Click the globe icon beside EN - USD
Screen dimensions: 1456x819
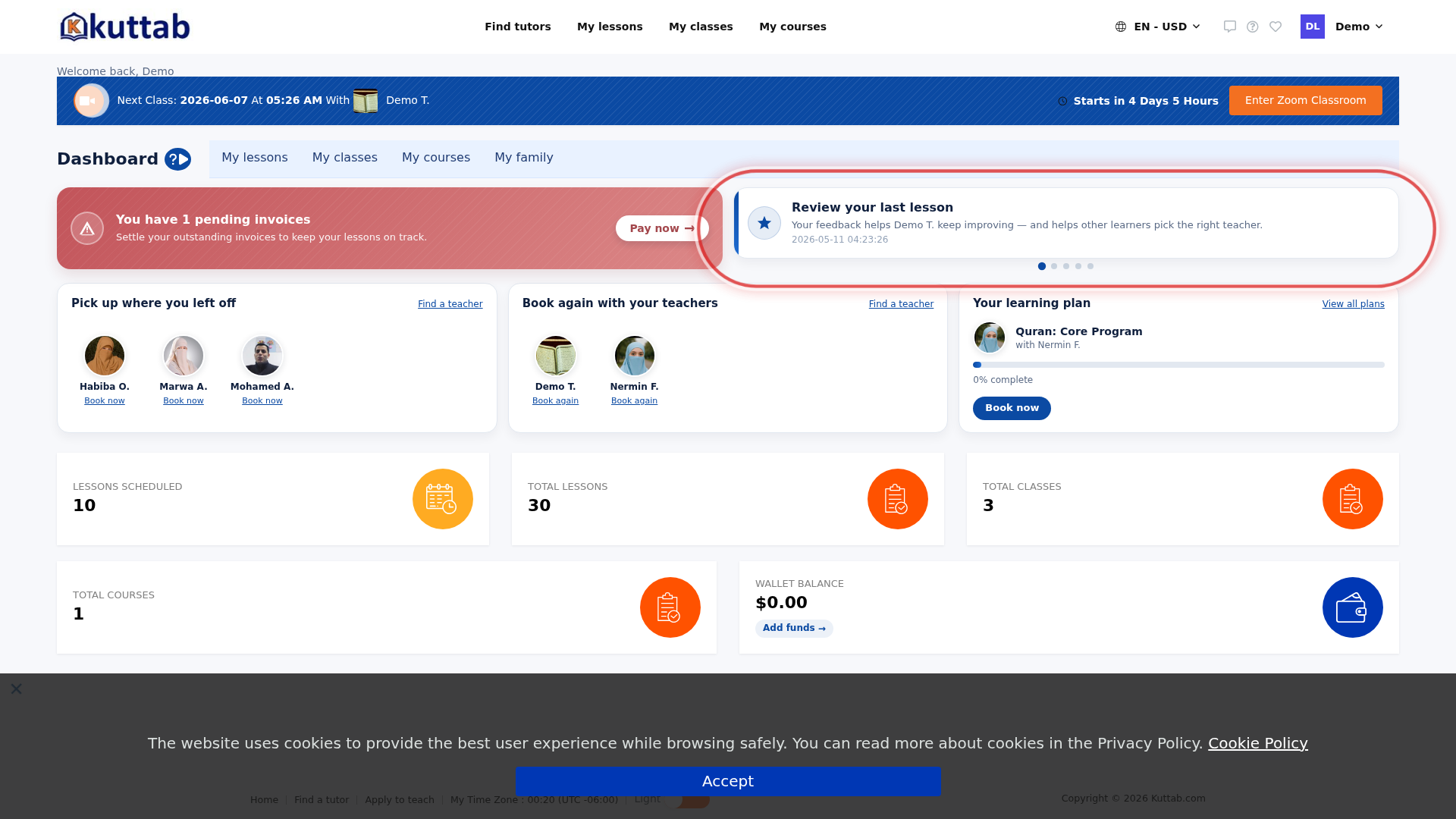(x=1121, y=27)
